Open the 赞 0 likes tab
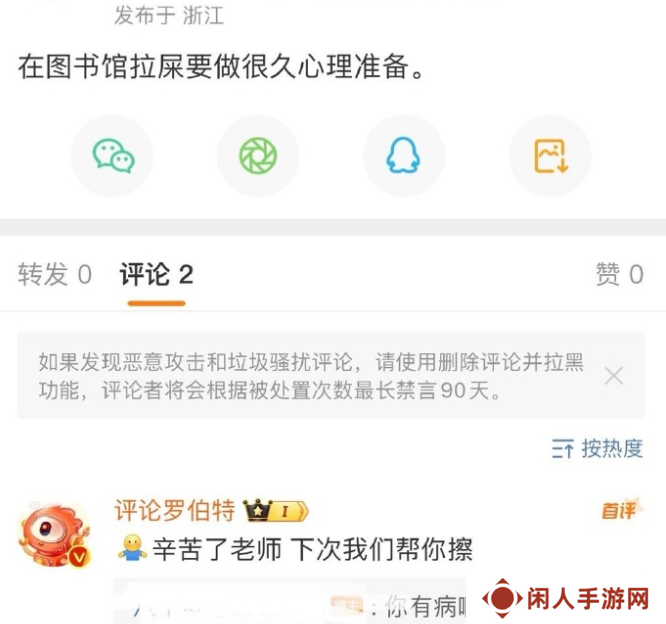This screenshot has width=666, height=624. (x=620, y=274)
